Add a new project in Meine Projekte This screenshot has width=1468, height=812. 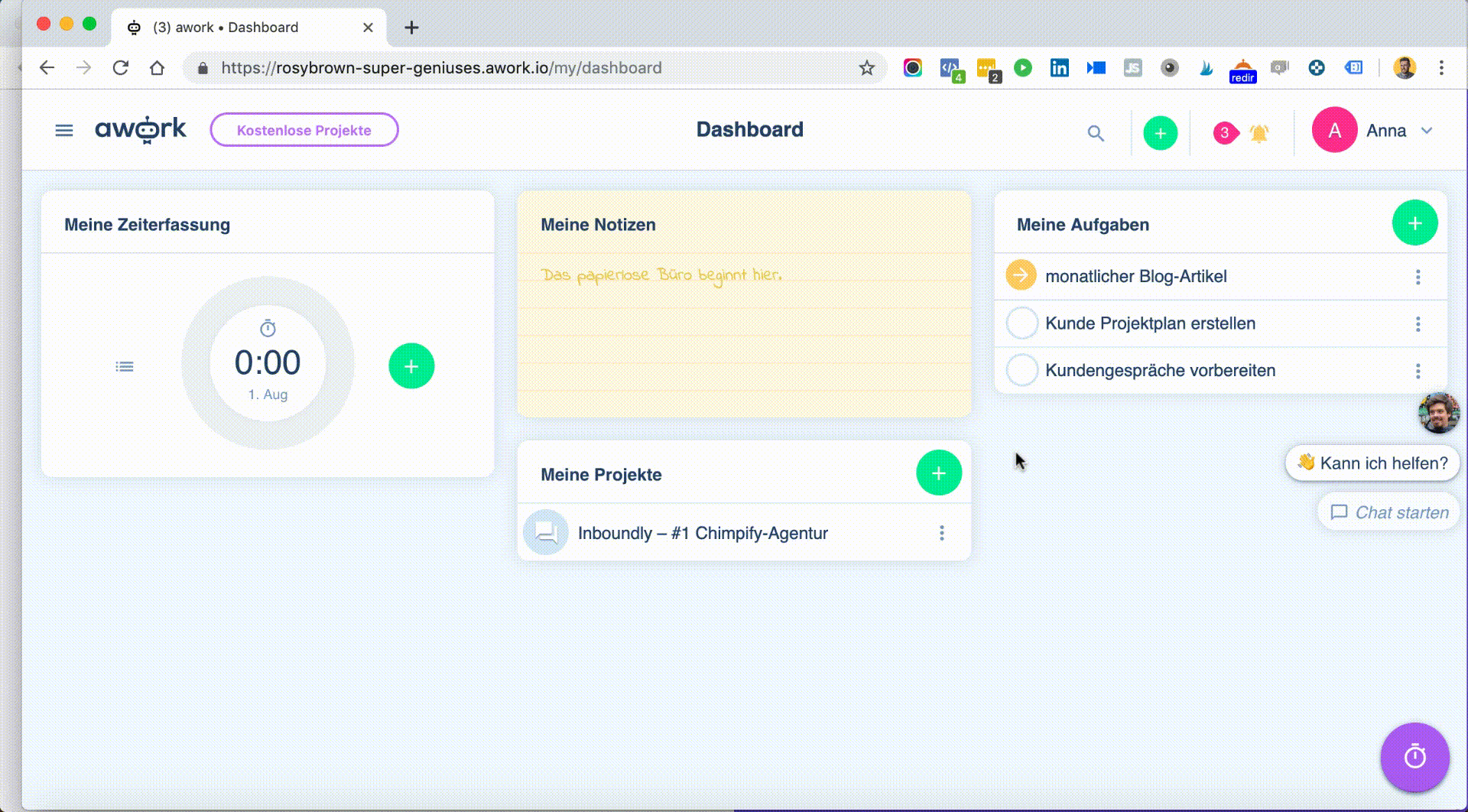click(x=938, y=473)
